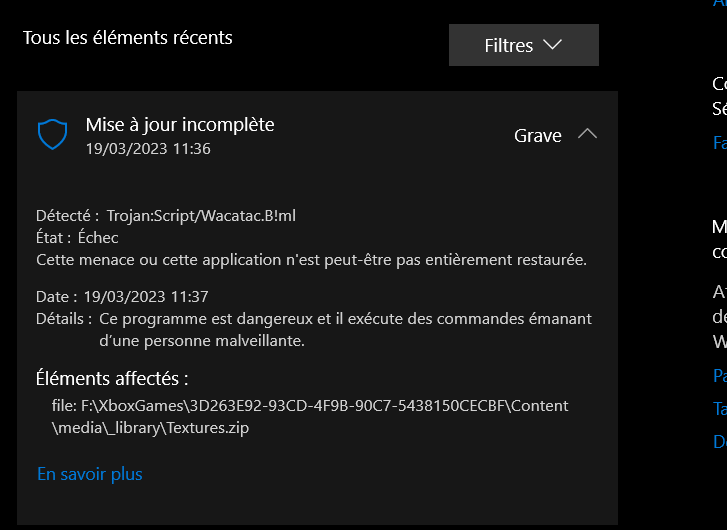The width and height of the screenshot is (727, 530).
Task: Collapse the threat entry with the up chevron
Action: pos(587,134)
